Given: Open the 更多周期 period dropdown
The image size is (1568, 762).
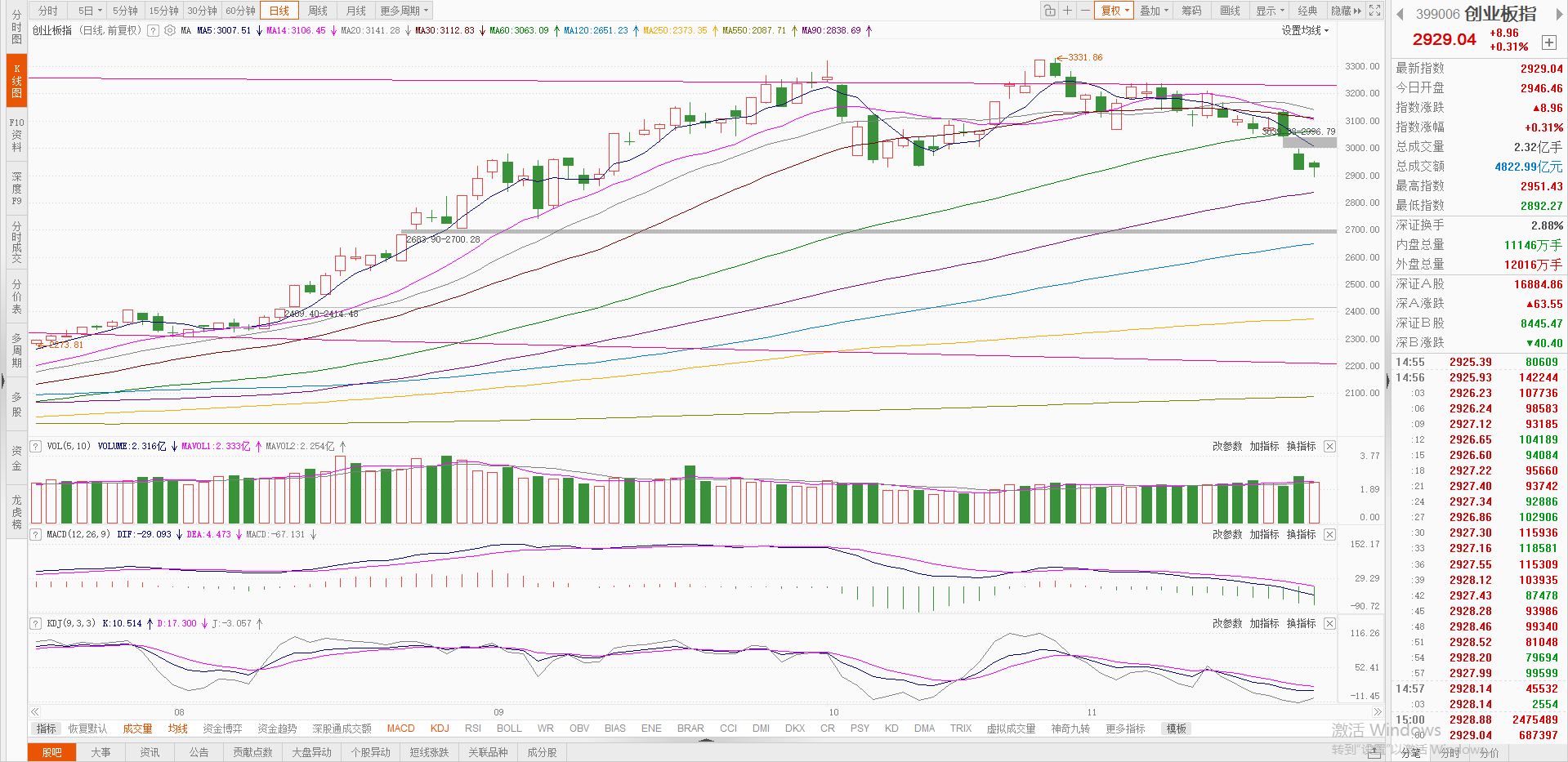Looking at the screenshot, I should [404, 11].
